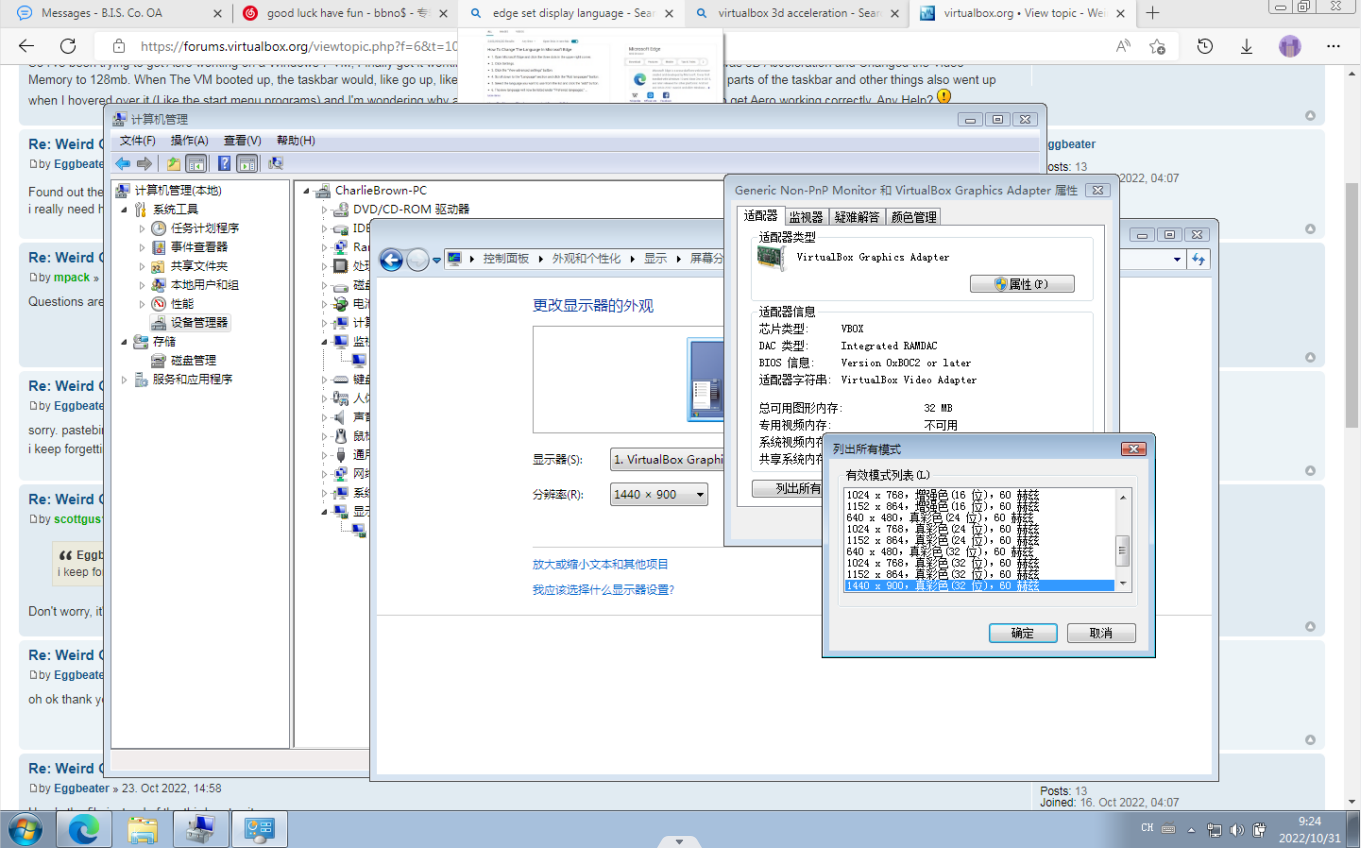Open 文件(F) menu in Computer Management
Viewport: 1361px width, 848px height.
(138, 141)
